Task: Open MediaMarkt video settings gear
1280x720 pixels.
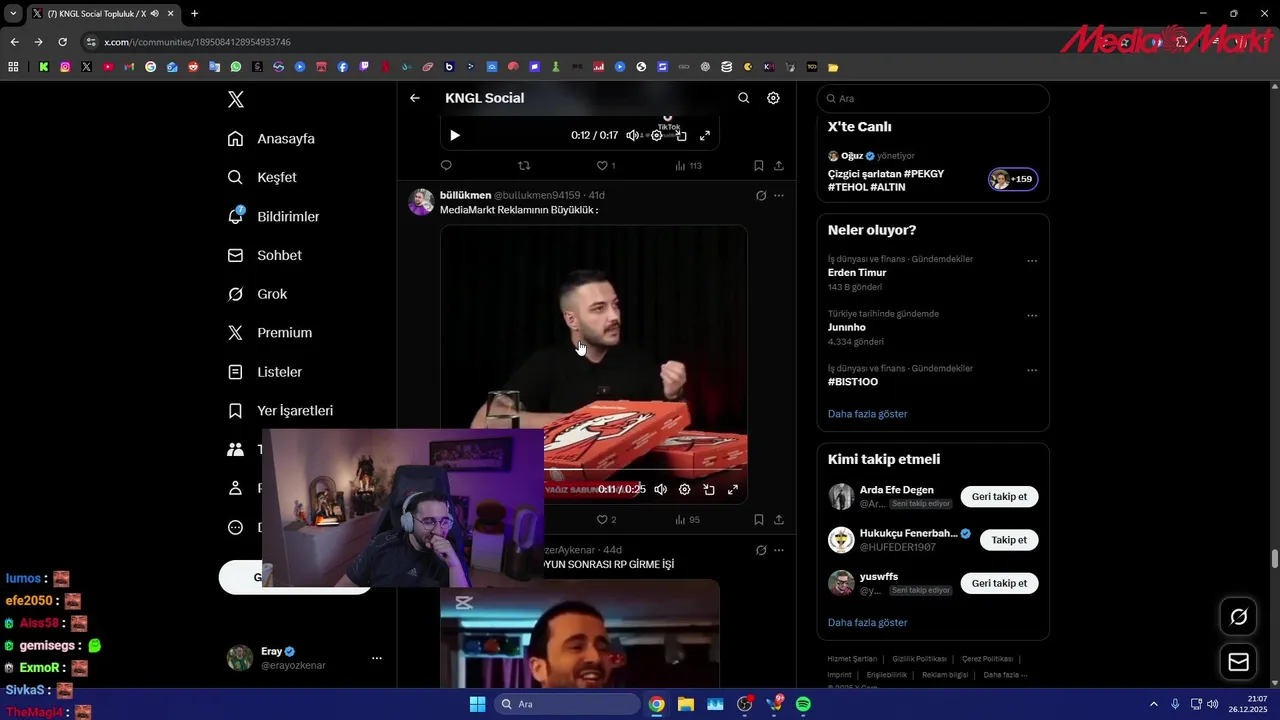Action: click(x=685, y=490)
